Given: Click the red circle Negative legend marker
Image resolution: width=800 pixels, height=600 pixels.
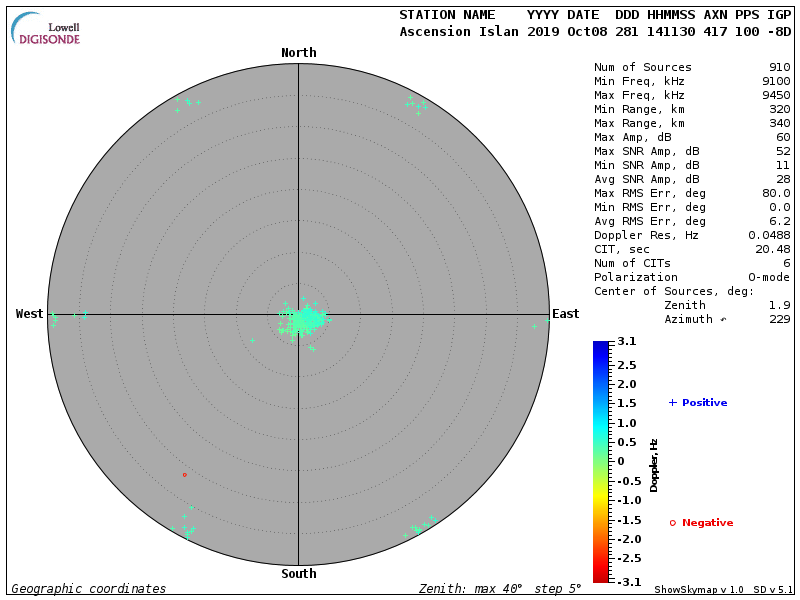Looking at the screenshot, I should pyautogui.click(x=672, y=523).
